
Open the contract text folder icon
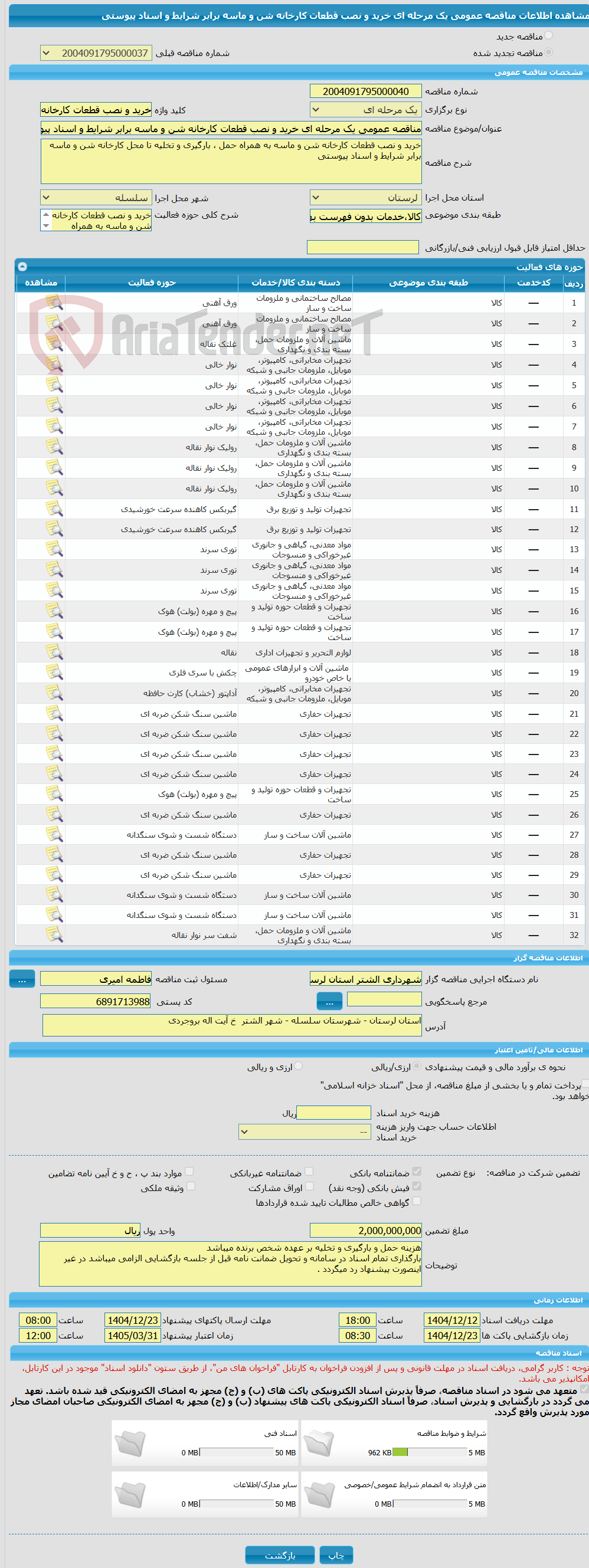pyautogui.click(x=319, y=1495)
